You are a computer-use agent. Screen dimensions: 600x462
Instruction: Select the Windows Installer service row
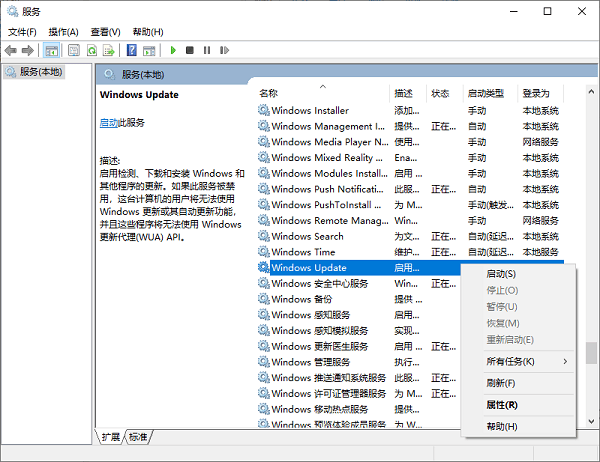click(x=409, y=110)
